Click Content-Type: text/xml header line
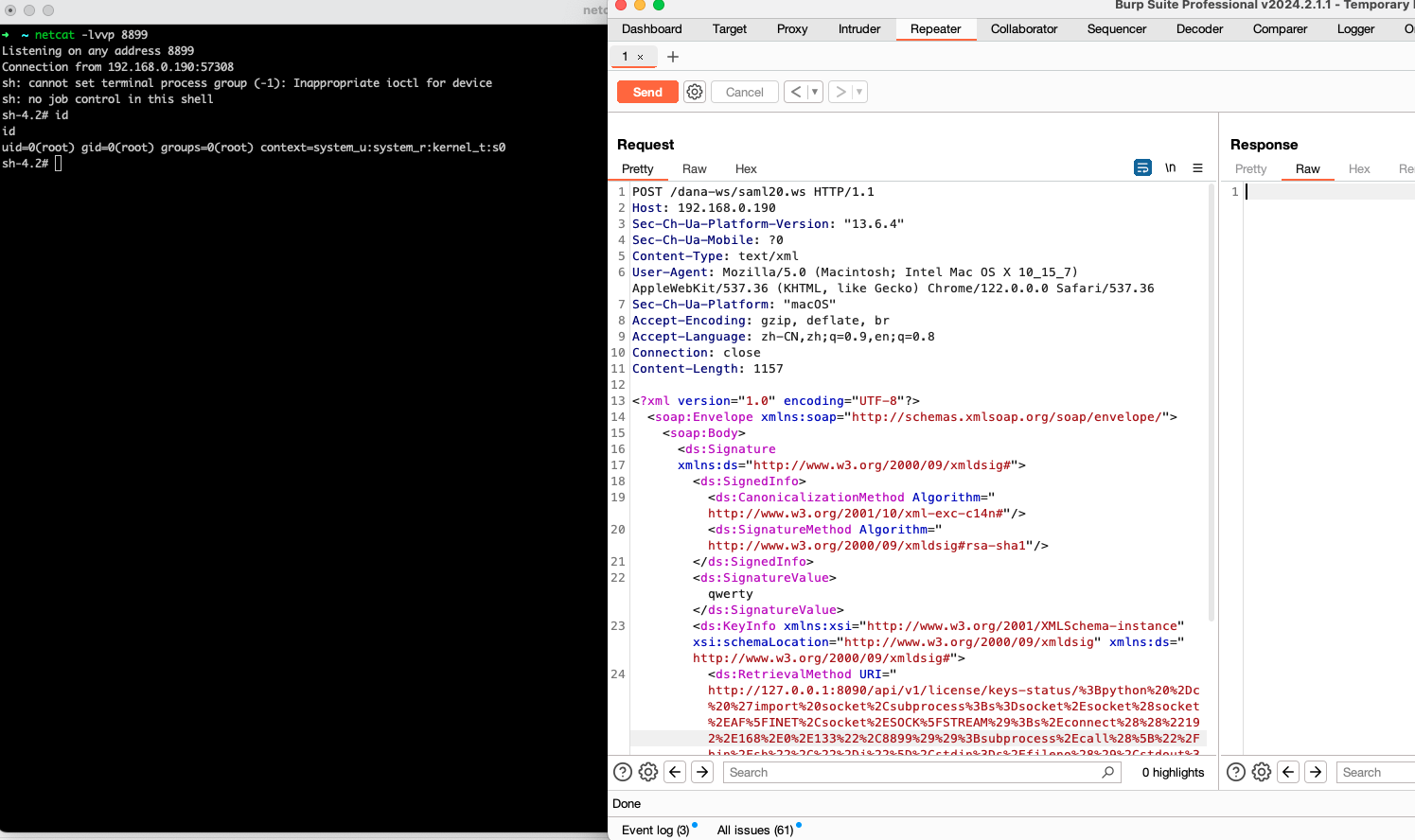 (x=716, y=255)
